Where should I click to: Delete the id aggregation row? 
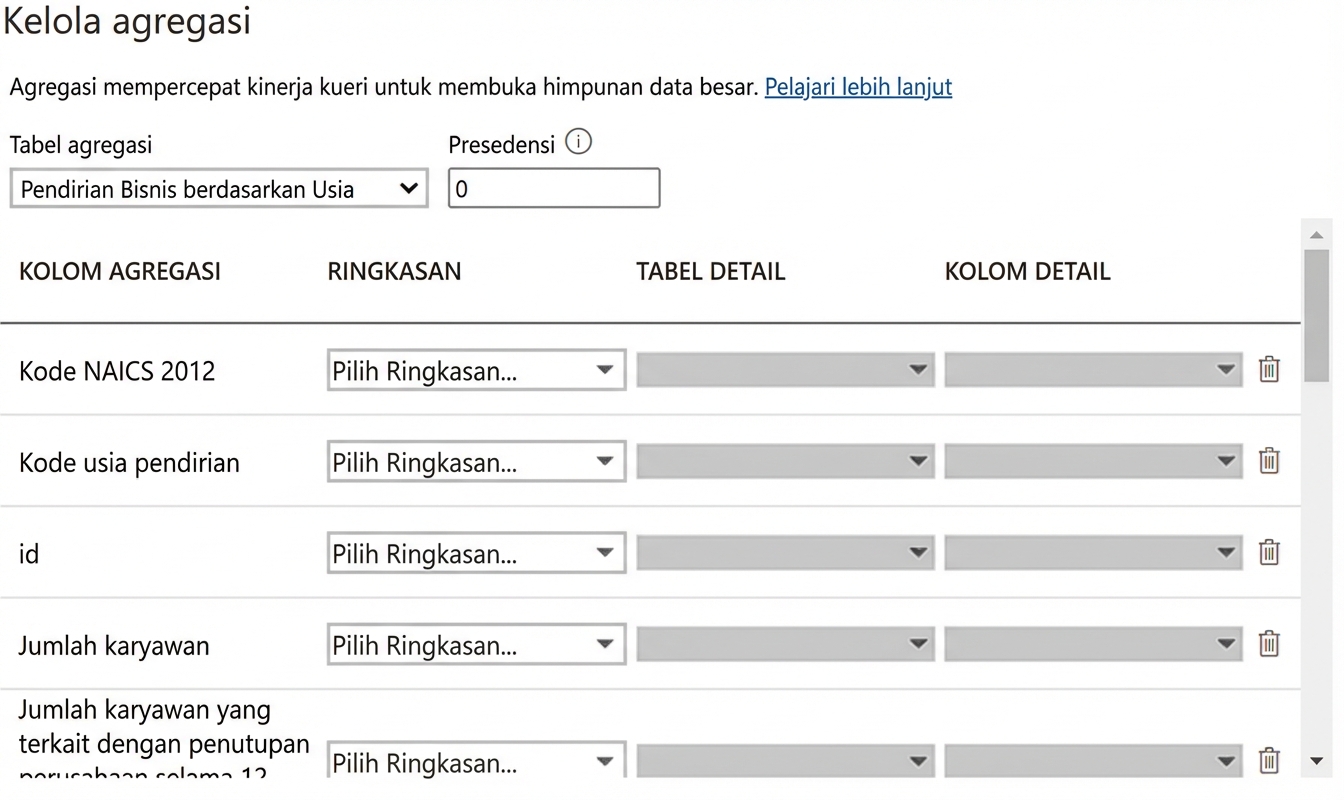click(1268, 552)
